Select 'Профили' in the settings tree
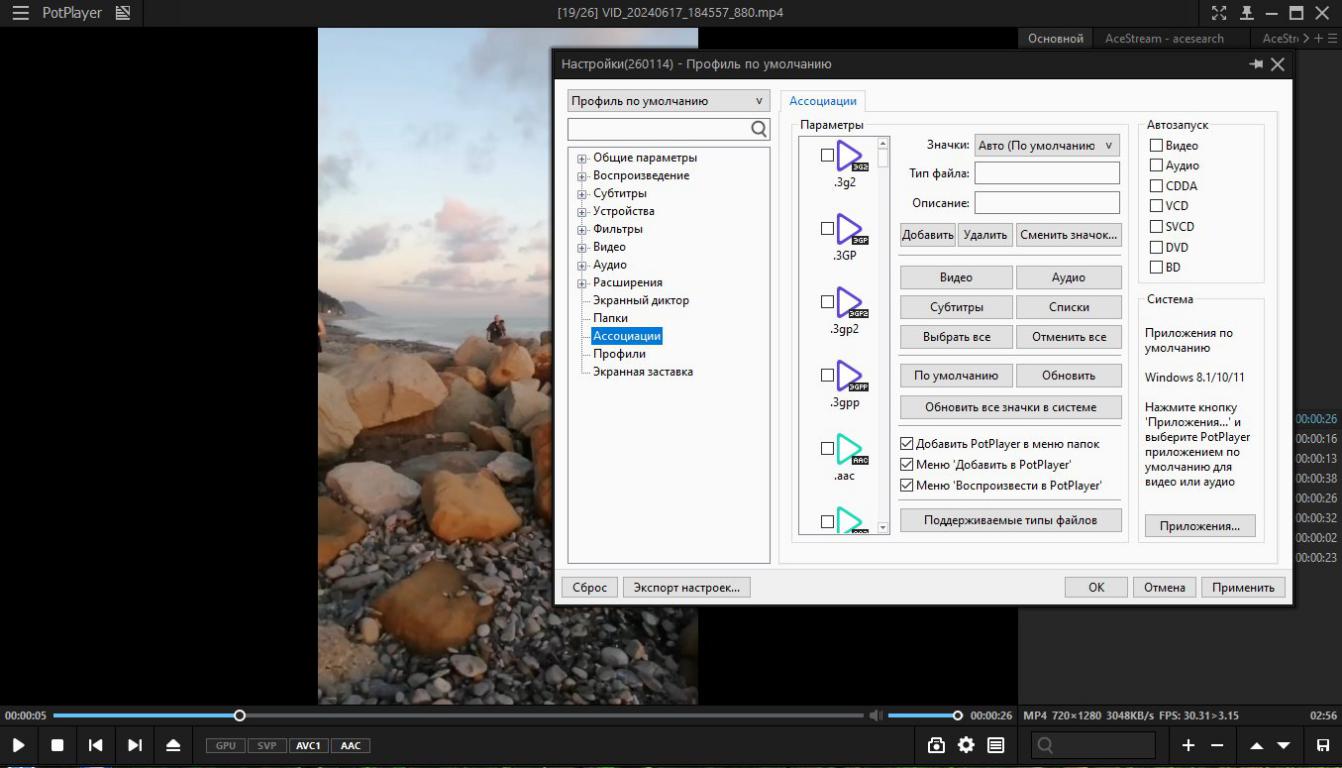This screenshot has height=768, width=1342. pos(619,354)
